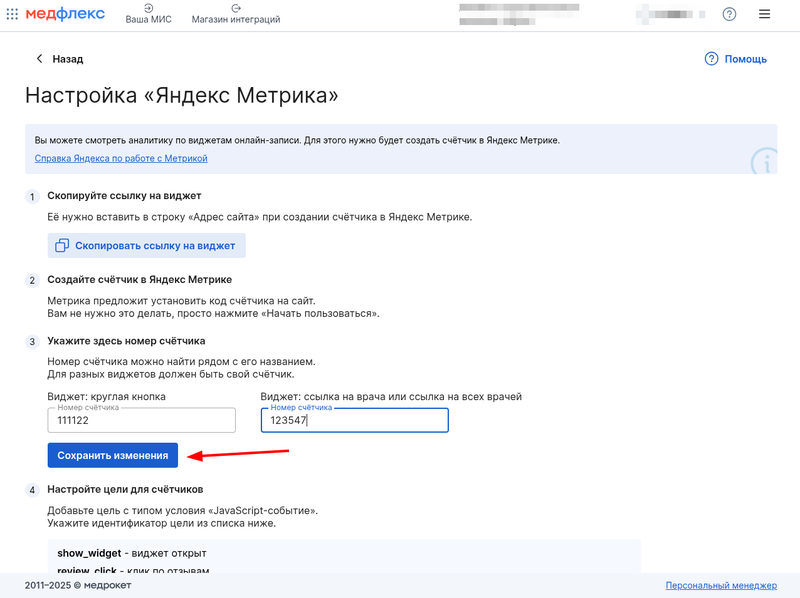The height and width of the screenshot is (598, 800).
Task: Click the question mark help icon in header
Action: coord(730,14)
